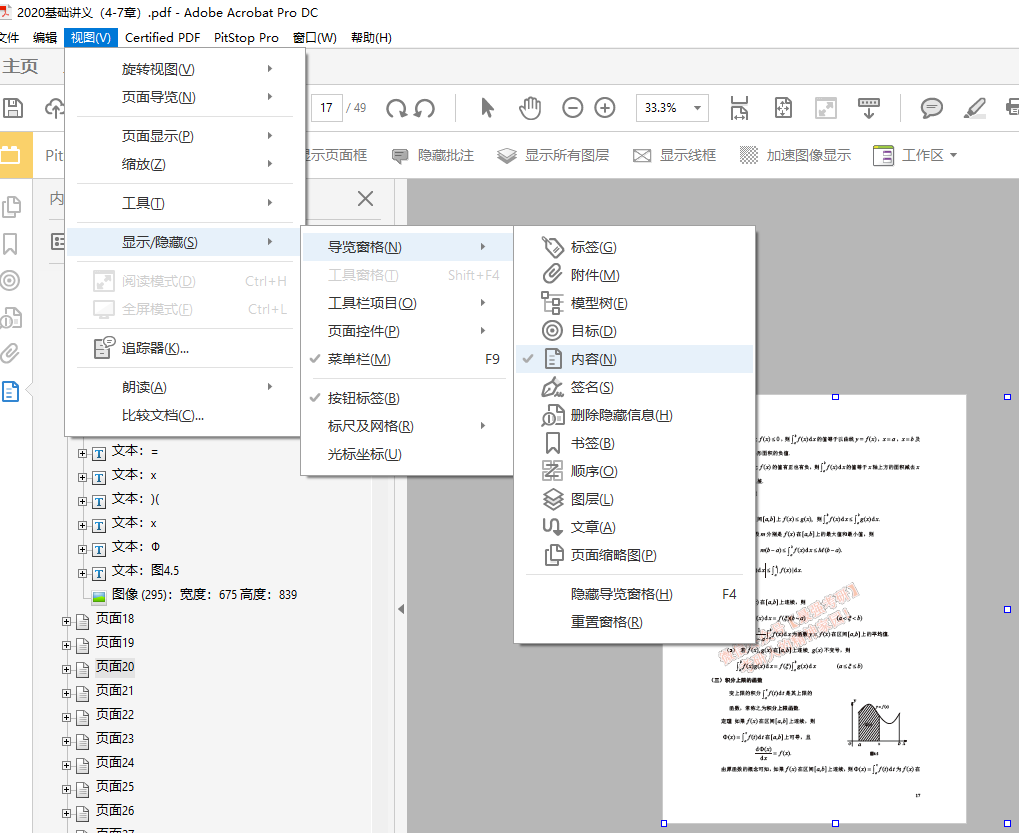Click the page number 17 field

[x=327, y=108]
